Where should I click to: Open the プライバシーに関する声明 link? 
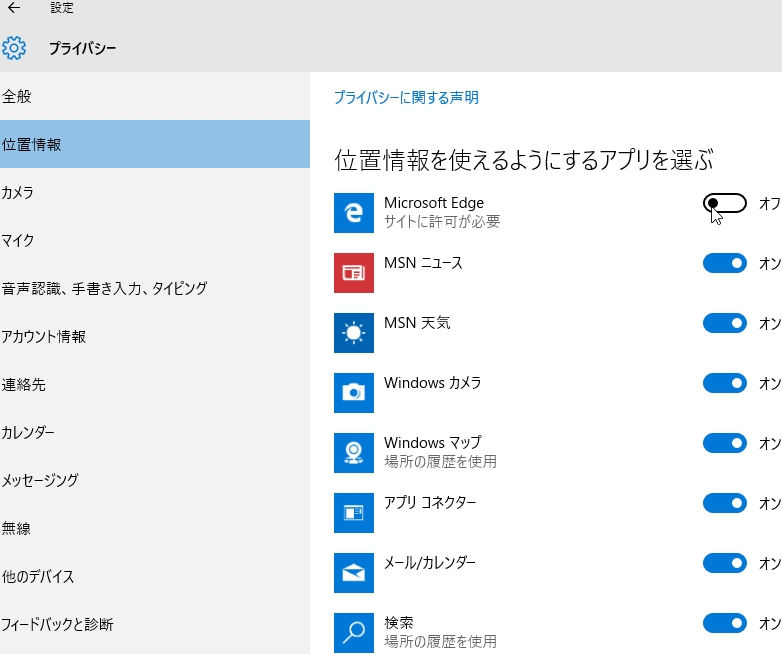(x=406, y=97)
